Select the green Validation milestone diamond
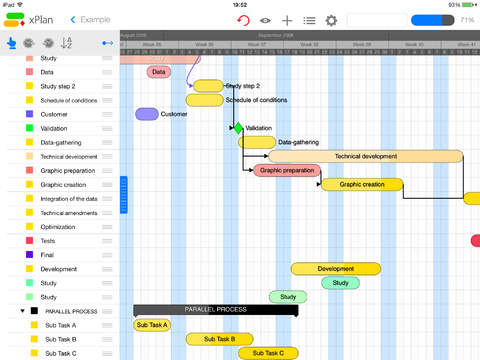Viewport: 480px width, 360px height. tap(238, 128)
